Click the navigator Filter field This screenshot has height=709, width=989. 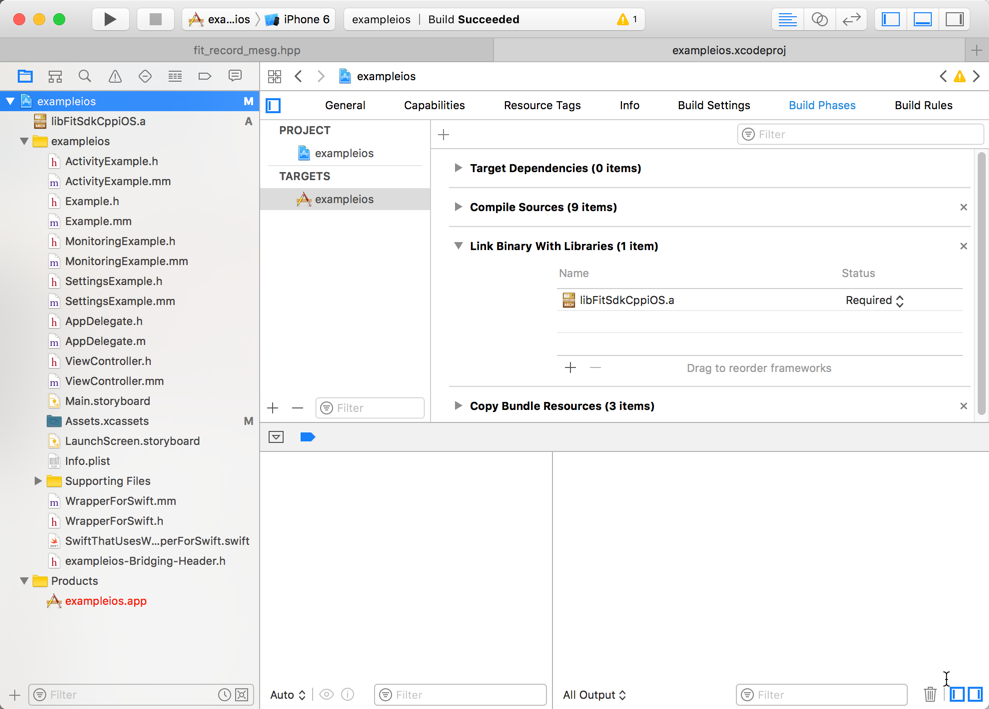[x=141, y=694]
